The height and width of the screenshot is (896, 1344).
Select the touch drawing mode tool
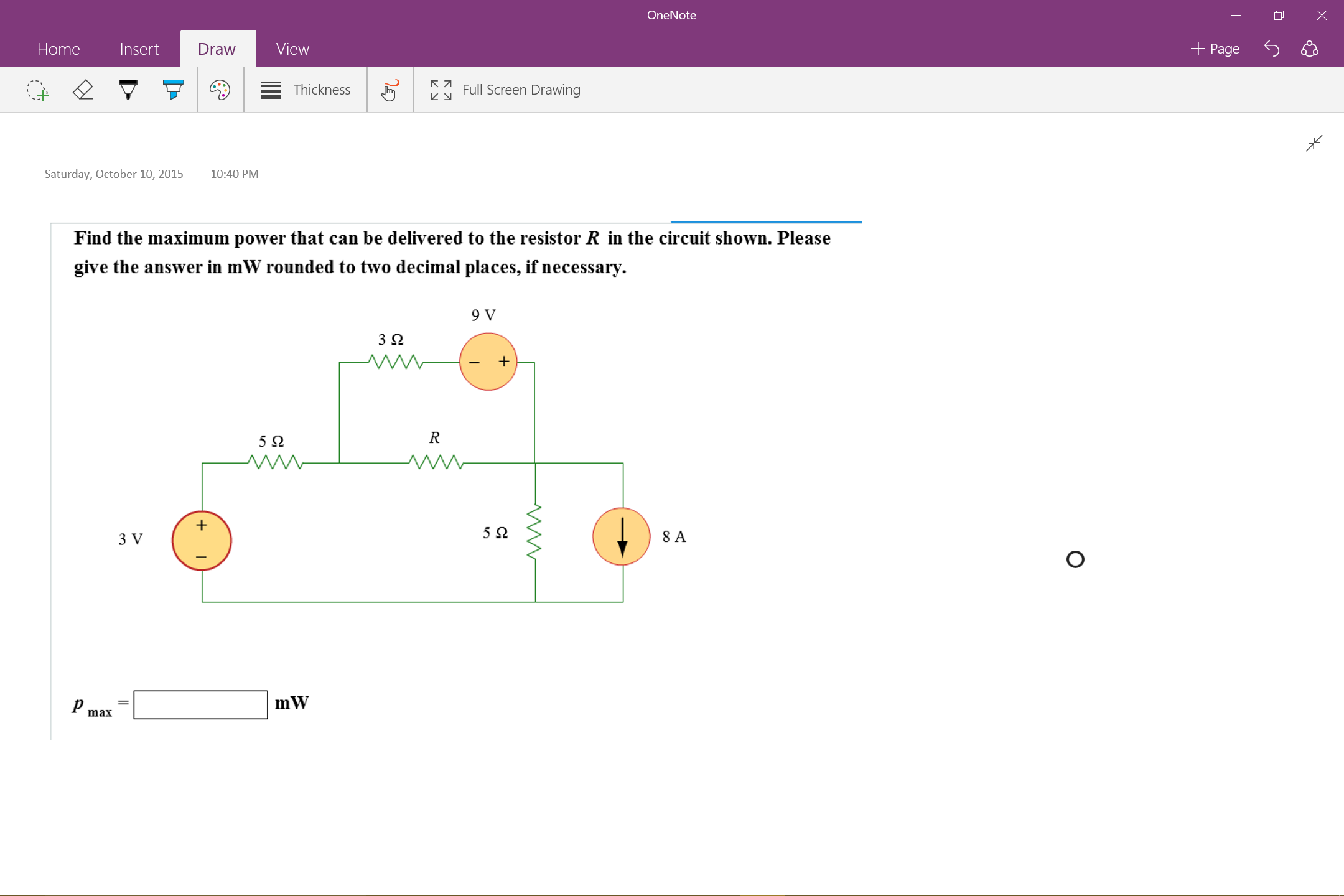tap(389, 90)
